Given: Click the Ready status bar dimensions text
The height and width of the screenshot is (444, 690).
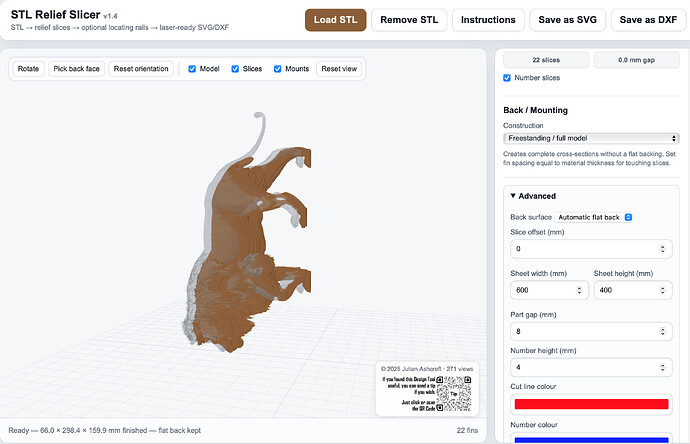Looking at the screenshot, I should (104, 430).
